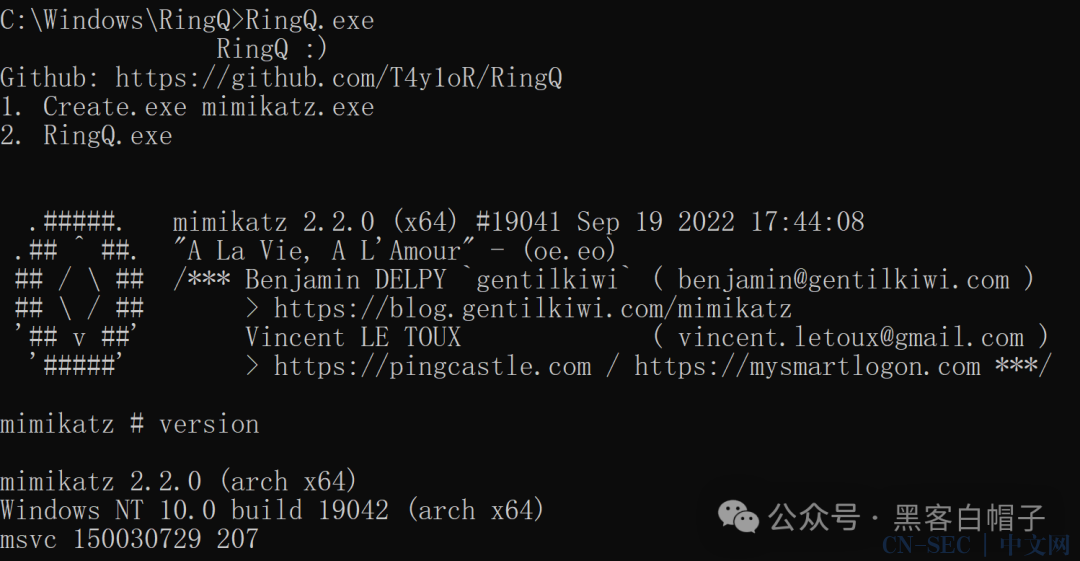Viewport: 1080px width, 561px height.
Task: Click the msvc 150030729 207 line
Action: click(129, 539)
